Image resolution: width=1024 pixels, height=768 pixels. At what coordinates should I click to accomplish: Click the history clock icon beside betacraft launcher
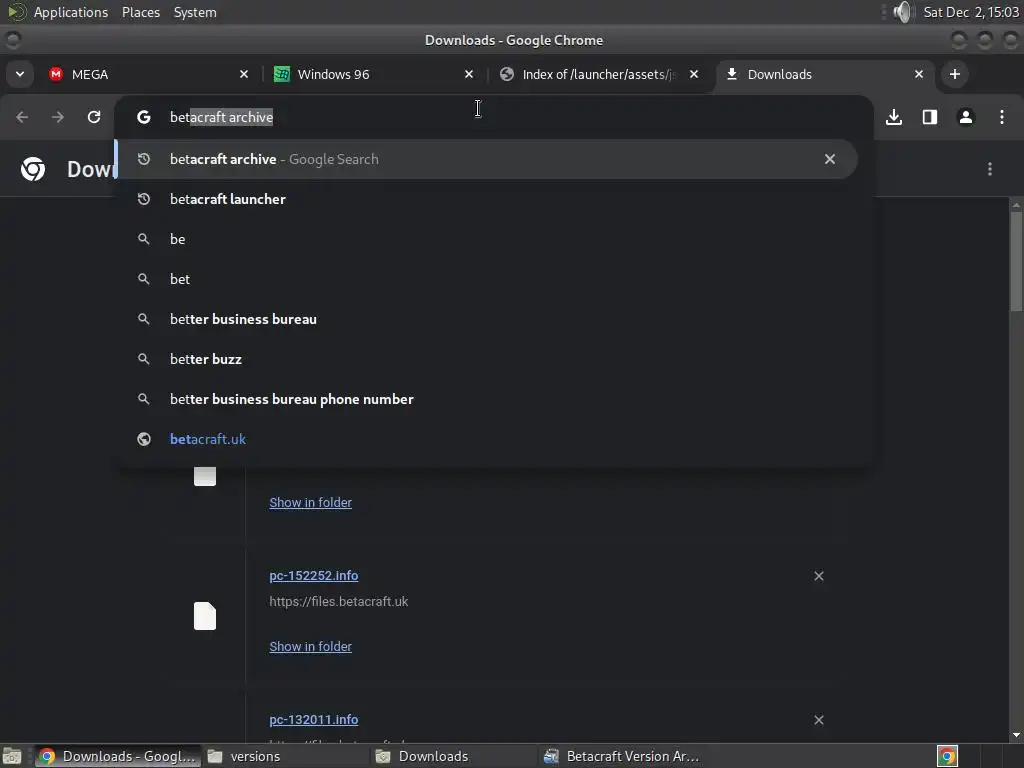pos(144,199)
